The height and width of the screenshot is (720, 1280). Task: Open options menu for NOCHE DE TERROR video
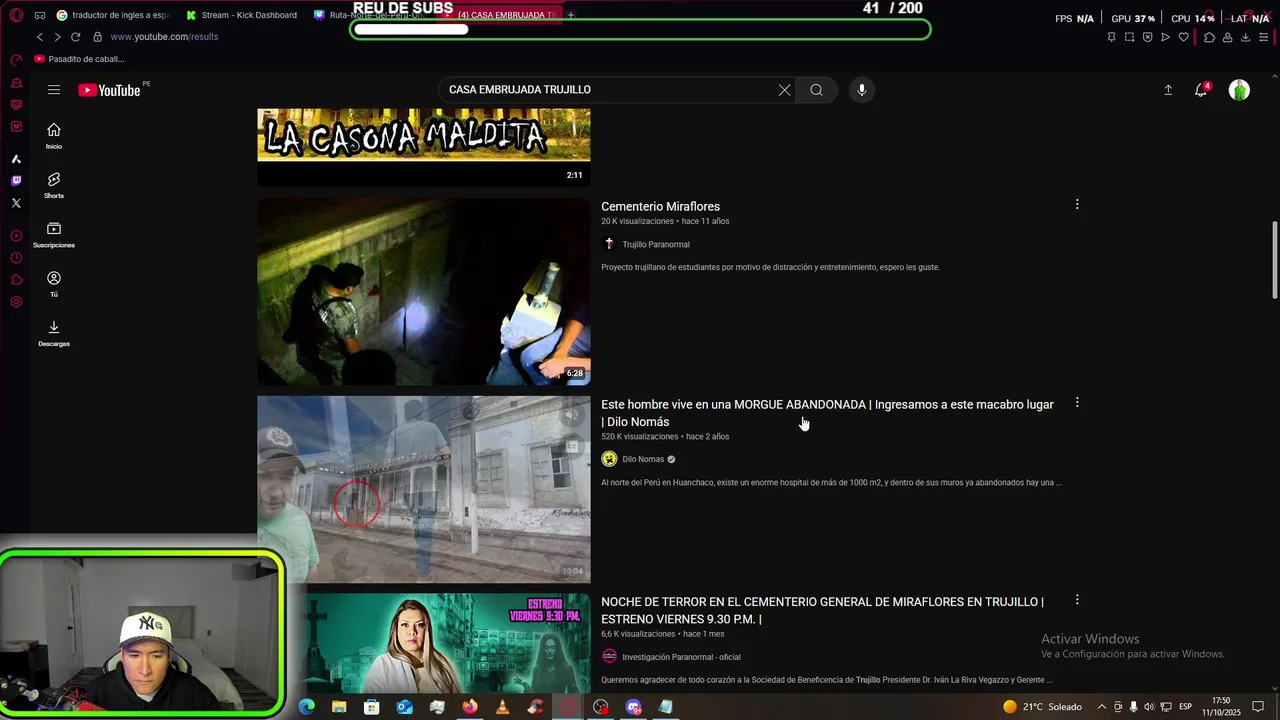(1077, 600)
